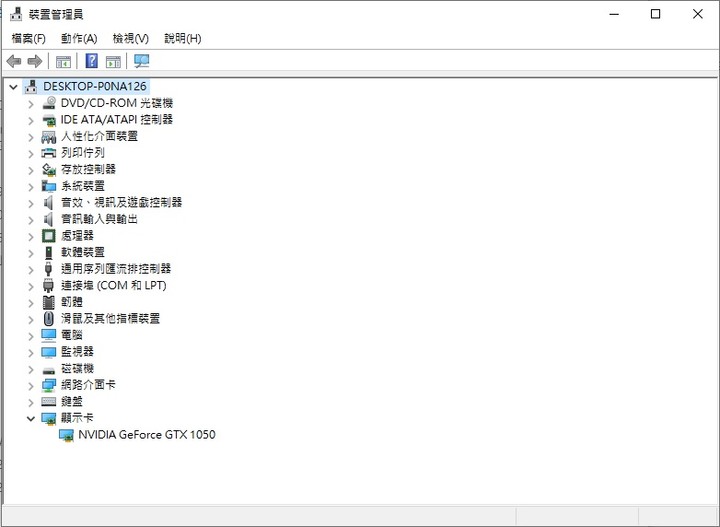Viewport: 720px width, 527px height.
Task: Click the 磁碟機 disk drive icon
Action: tap(49, 370)
